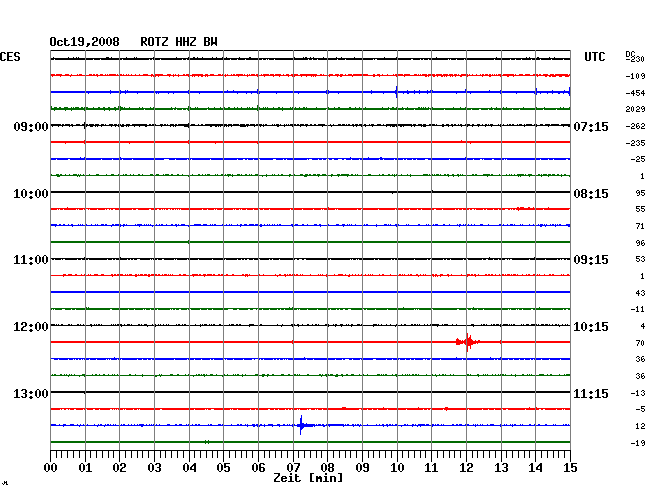Select the 09:00 local time label
Screen dimensions: 650x494
31,126
